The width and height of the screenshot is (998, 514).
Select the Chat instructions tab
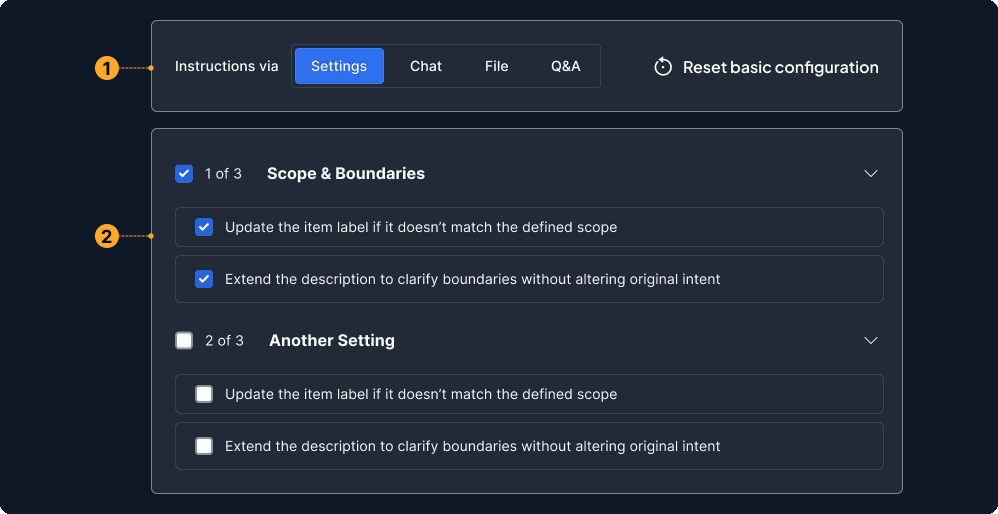click(x=426, y=66)
